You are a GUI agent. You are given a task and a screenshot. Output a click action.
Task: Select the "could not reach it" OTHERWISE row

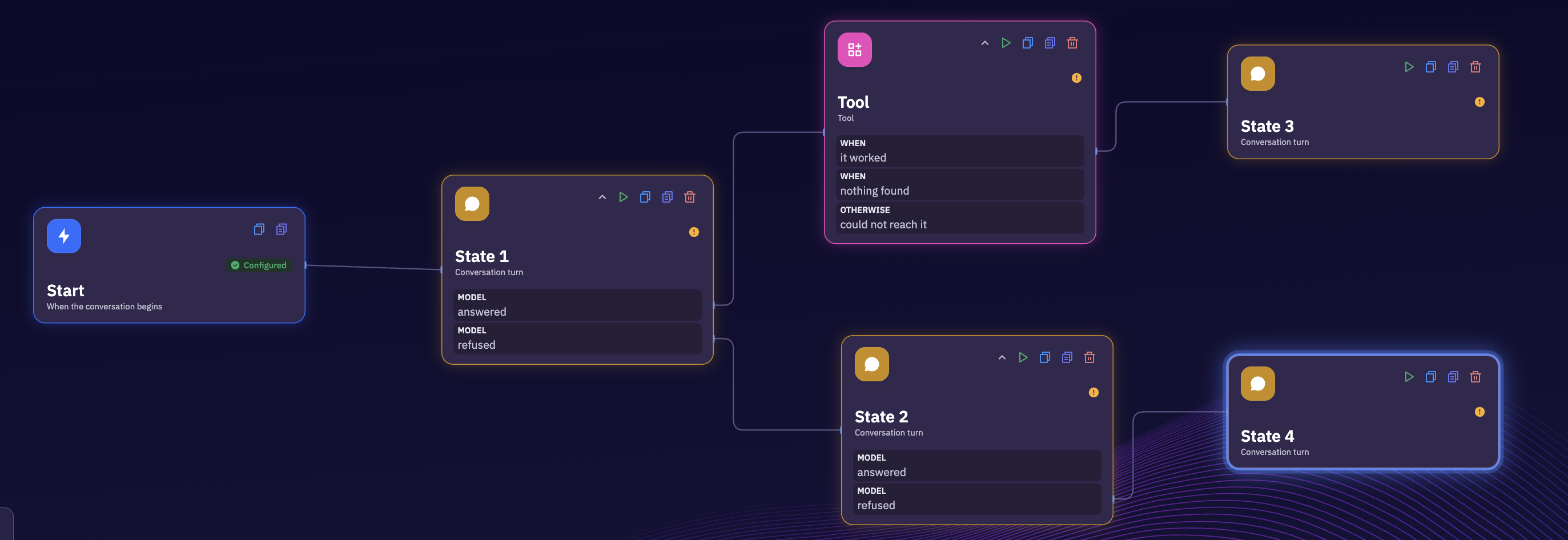click(960, 218)
